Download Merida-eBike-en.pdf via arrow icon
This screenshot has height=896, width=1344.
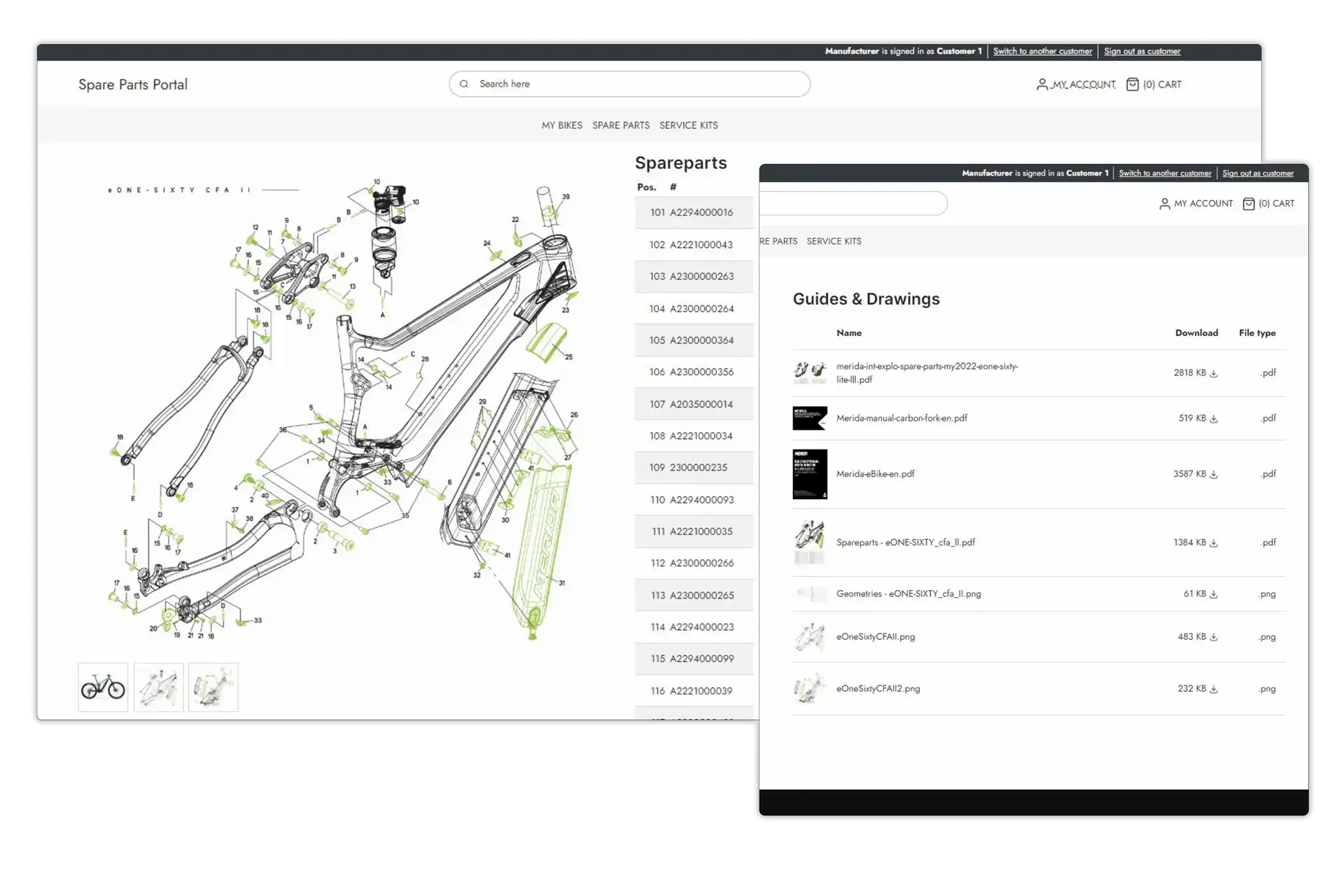point(1214,475)
